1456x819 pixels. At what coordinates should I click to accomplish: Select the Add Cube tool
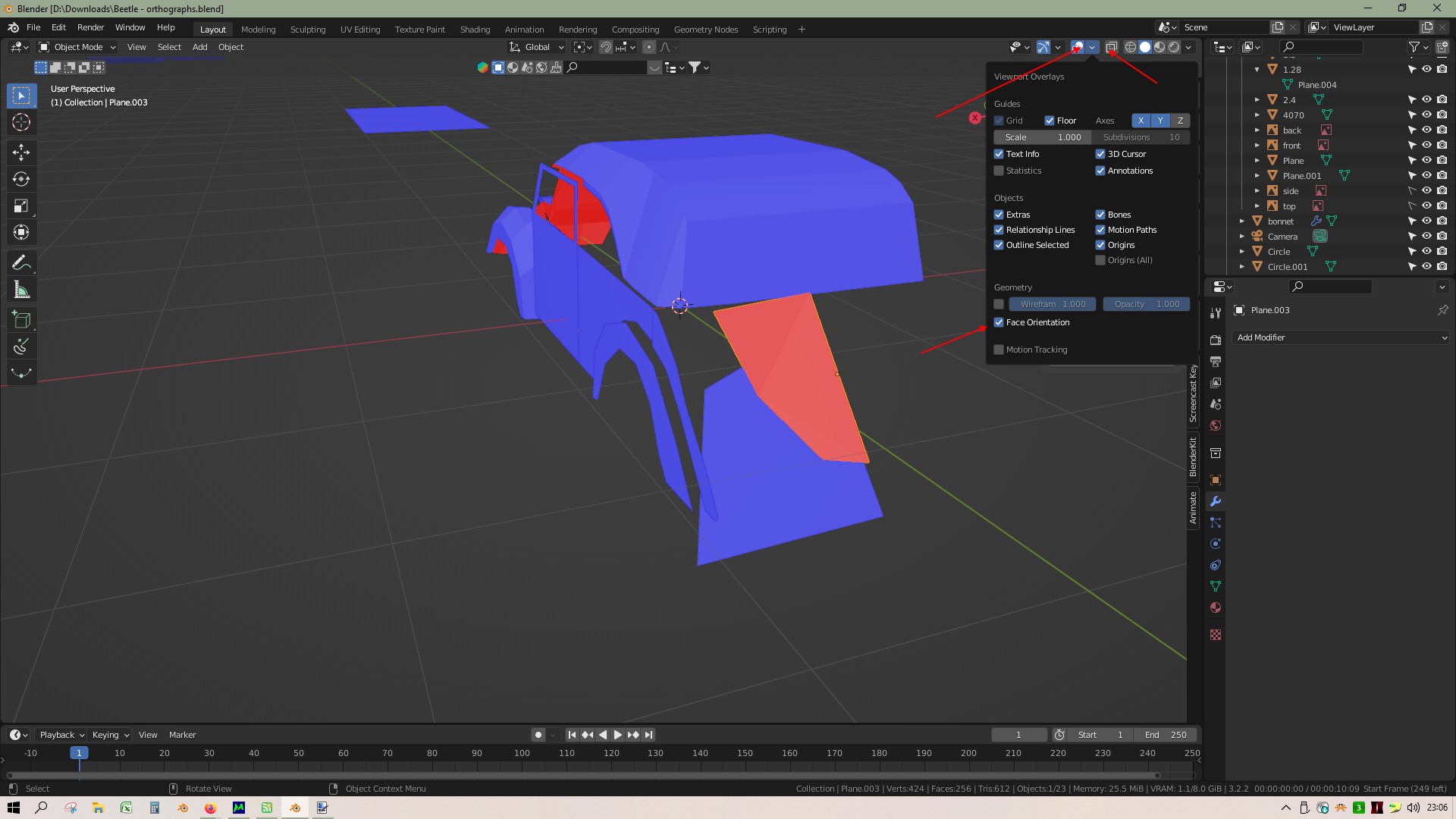coord(21,320)
